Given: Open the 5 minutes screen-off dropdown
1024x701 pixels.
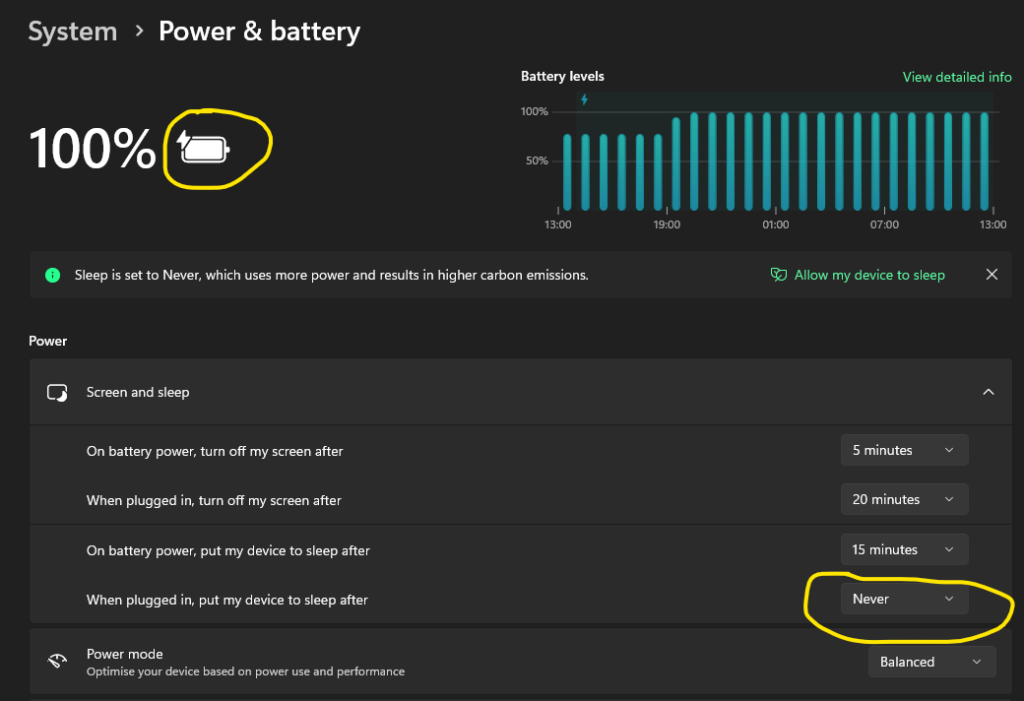Looking at the screenshot, I should 904,450.
